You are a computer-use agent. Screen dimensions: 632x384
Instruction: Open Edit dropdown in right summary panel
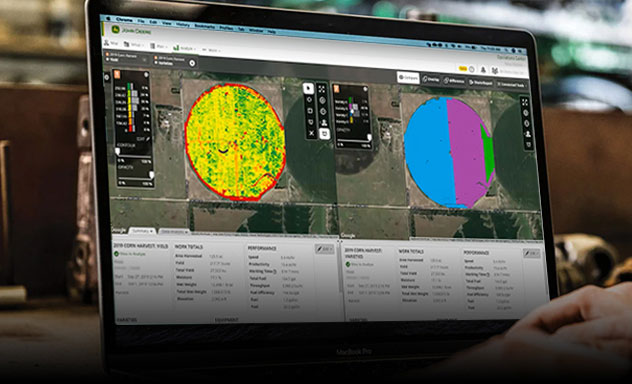click(532, 253)
